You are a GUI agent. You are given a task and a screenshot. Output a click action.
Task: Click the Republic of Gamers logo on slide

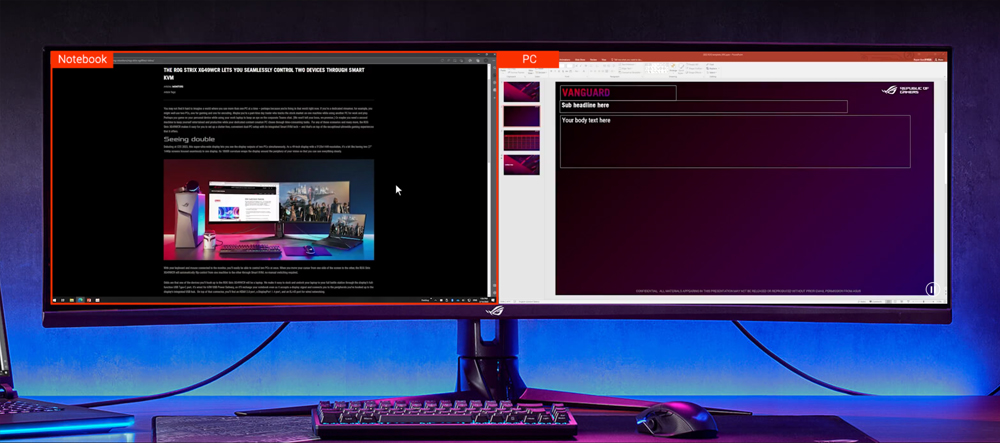[905, 90]
